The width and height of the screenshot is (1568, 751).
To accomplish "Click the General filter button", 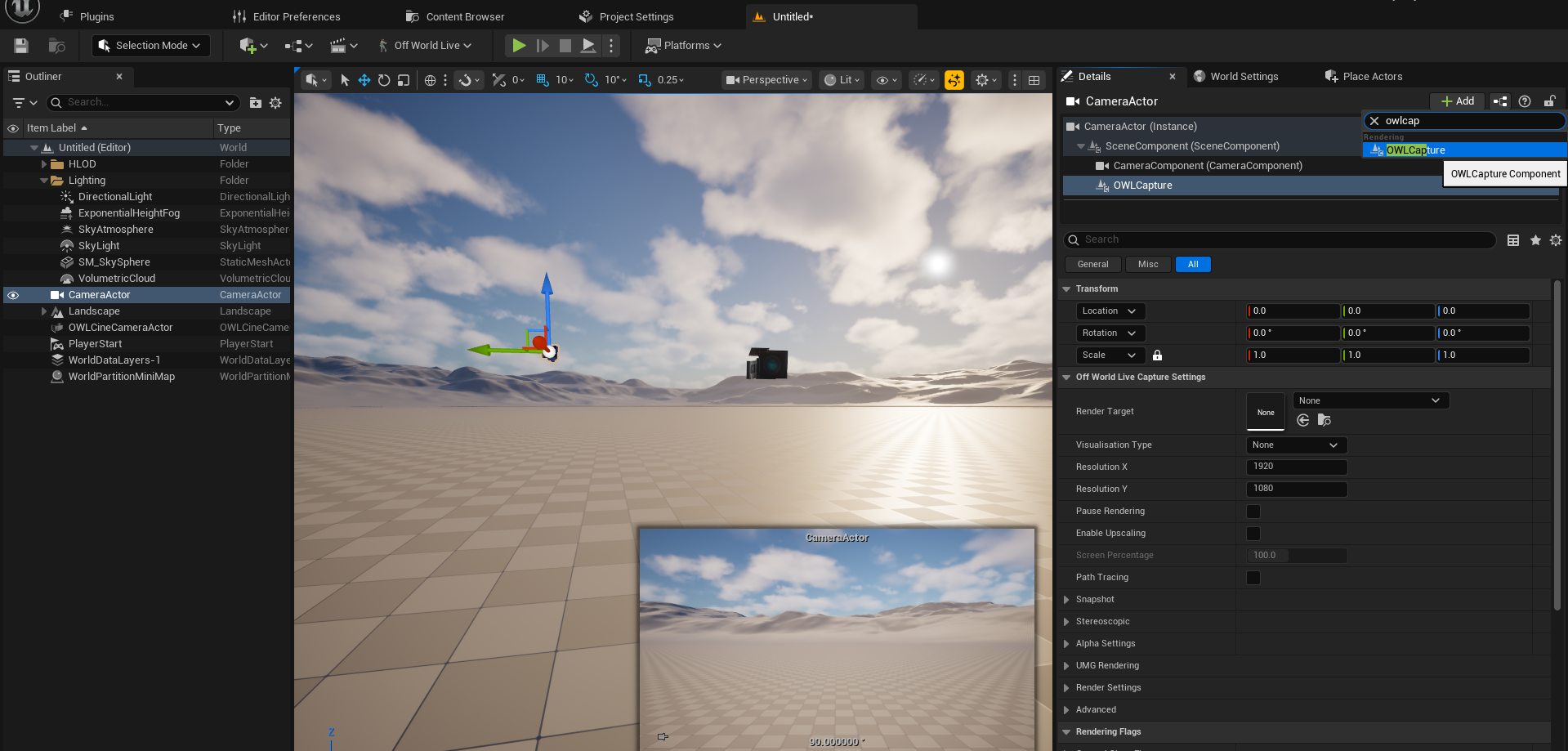I will click(x=1092, y=264).
